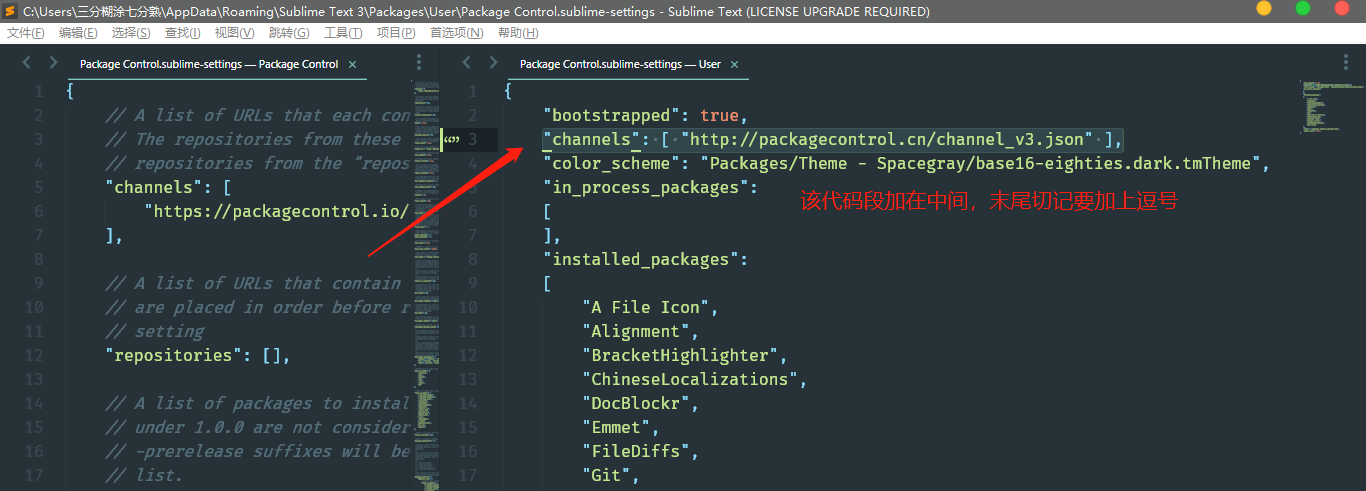The image size is (1366, 491).
Task: Open the 项目(P) menu
Action: (x=396, y=33)
